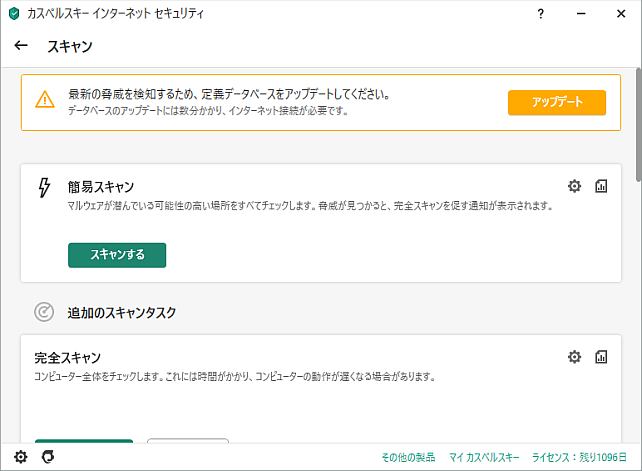
Task: View 完全スキャン report icon
Action: tap(601, 357)
